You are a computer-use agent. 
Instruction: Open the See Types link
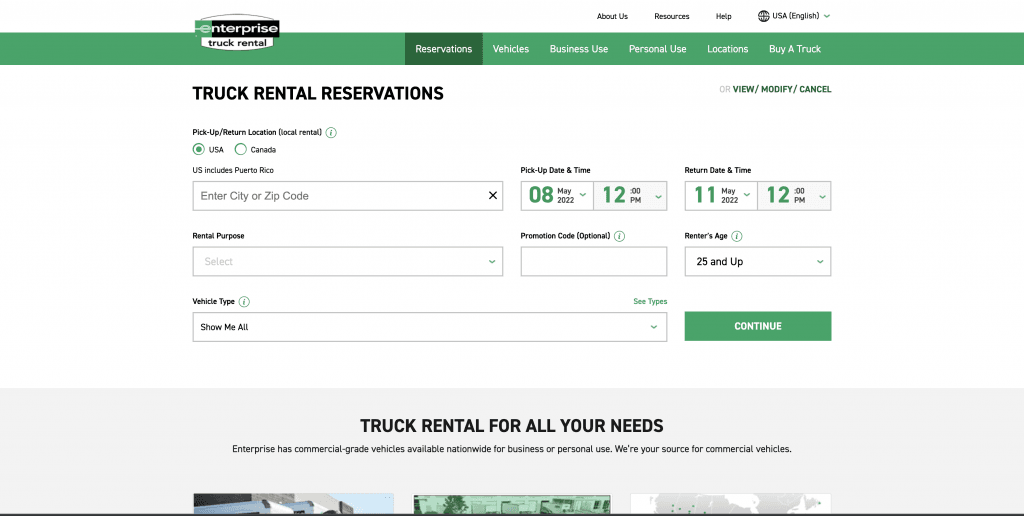click(x=650, y=301)
